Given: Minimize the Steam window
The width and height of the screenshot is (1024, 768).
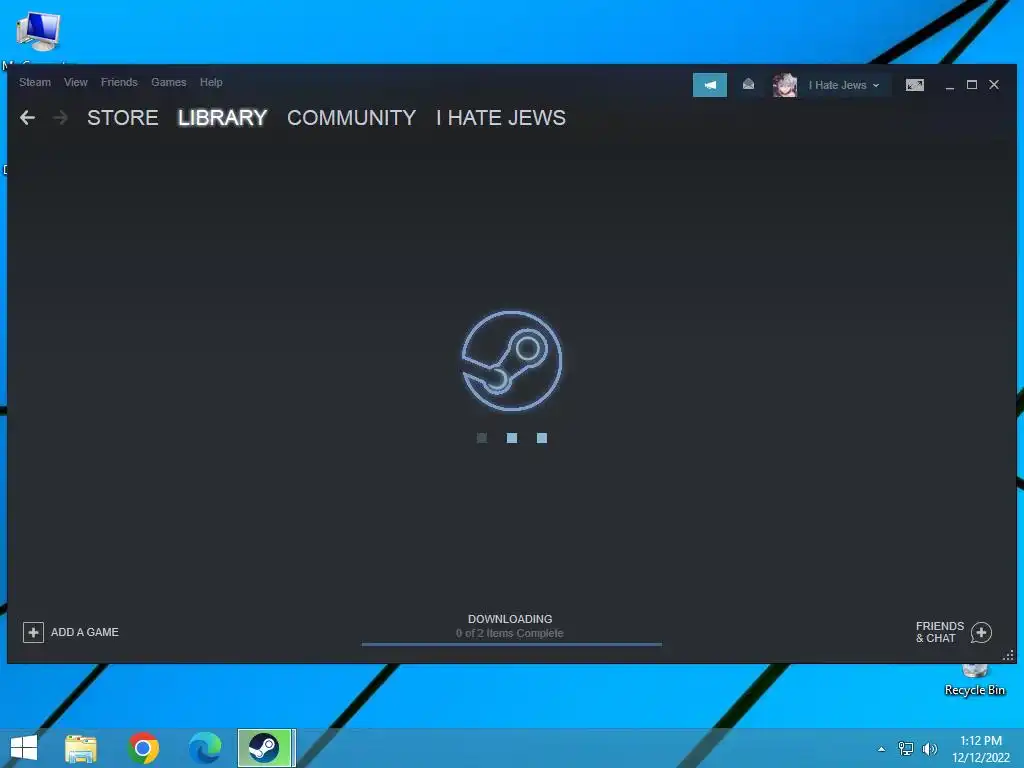Looking at the screenshot, I should click(950, 86).
